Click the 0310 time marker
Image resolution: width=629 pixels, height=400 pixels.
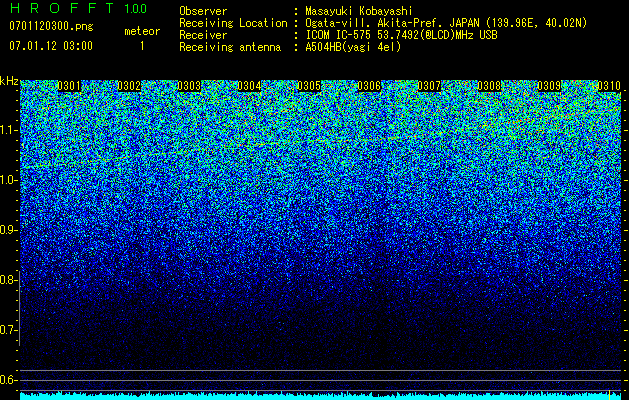tap(609, 86)
